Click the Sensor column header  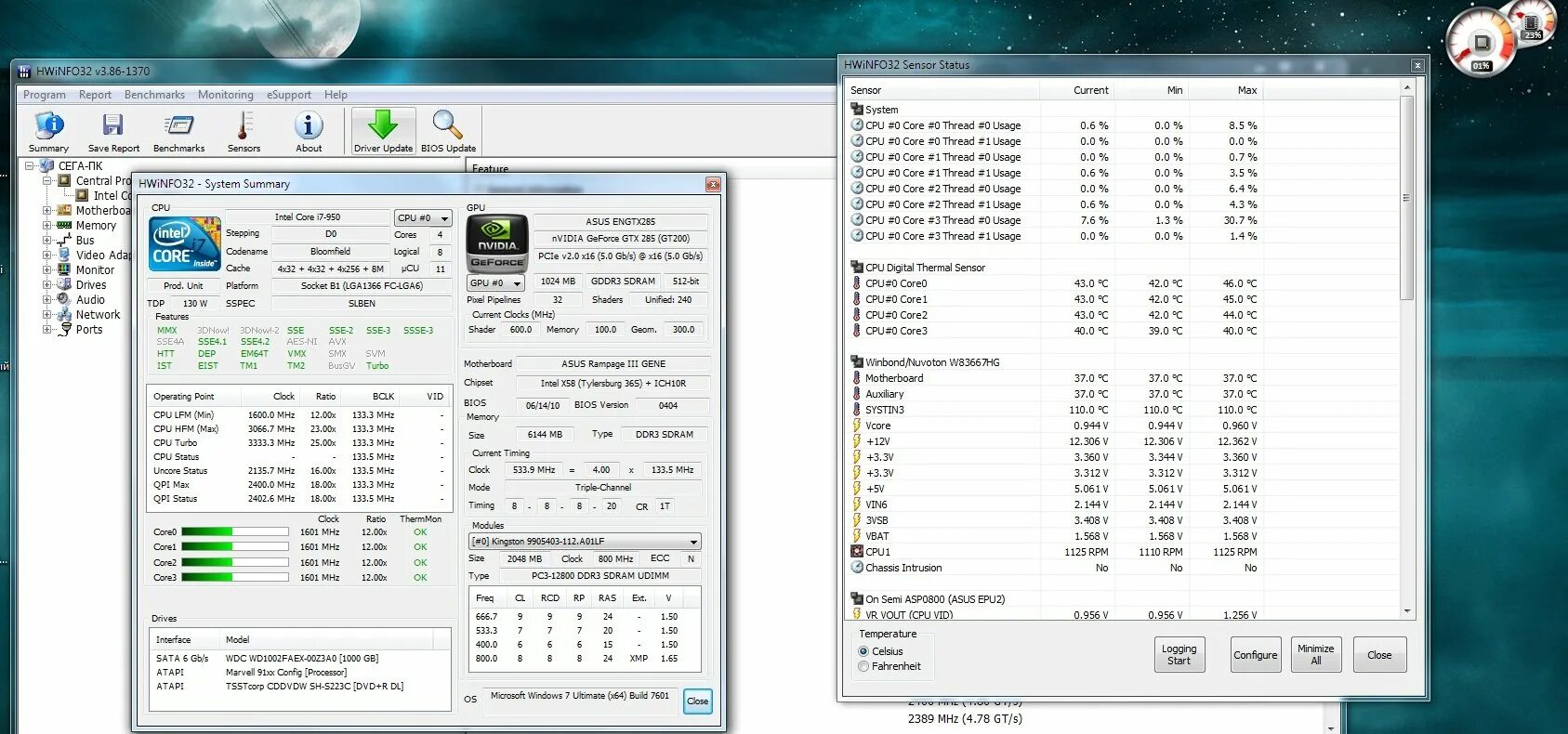[942, 90]
